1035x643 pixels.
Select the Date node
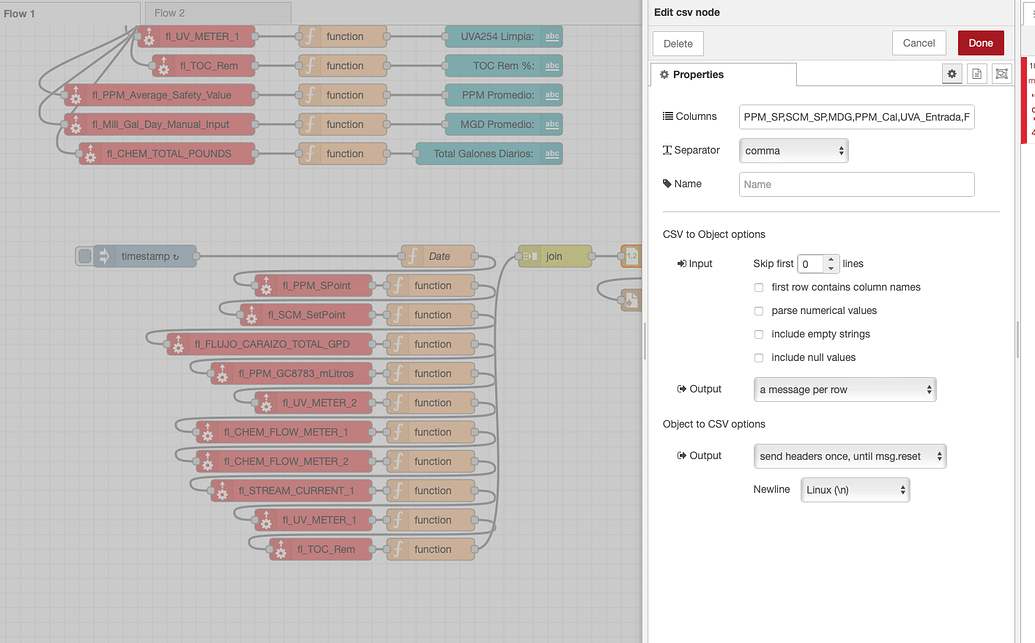coord(437,256)
